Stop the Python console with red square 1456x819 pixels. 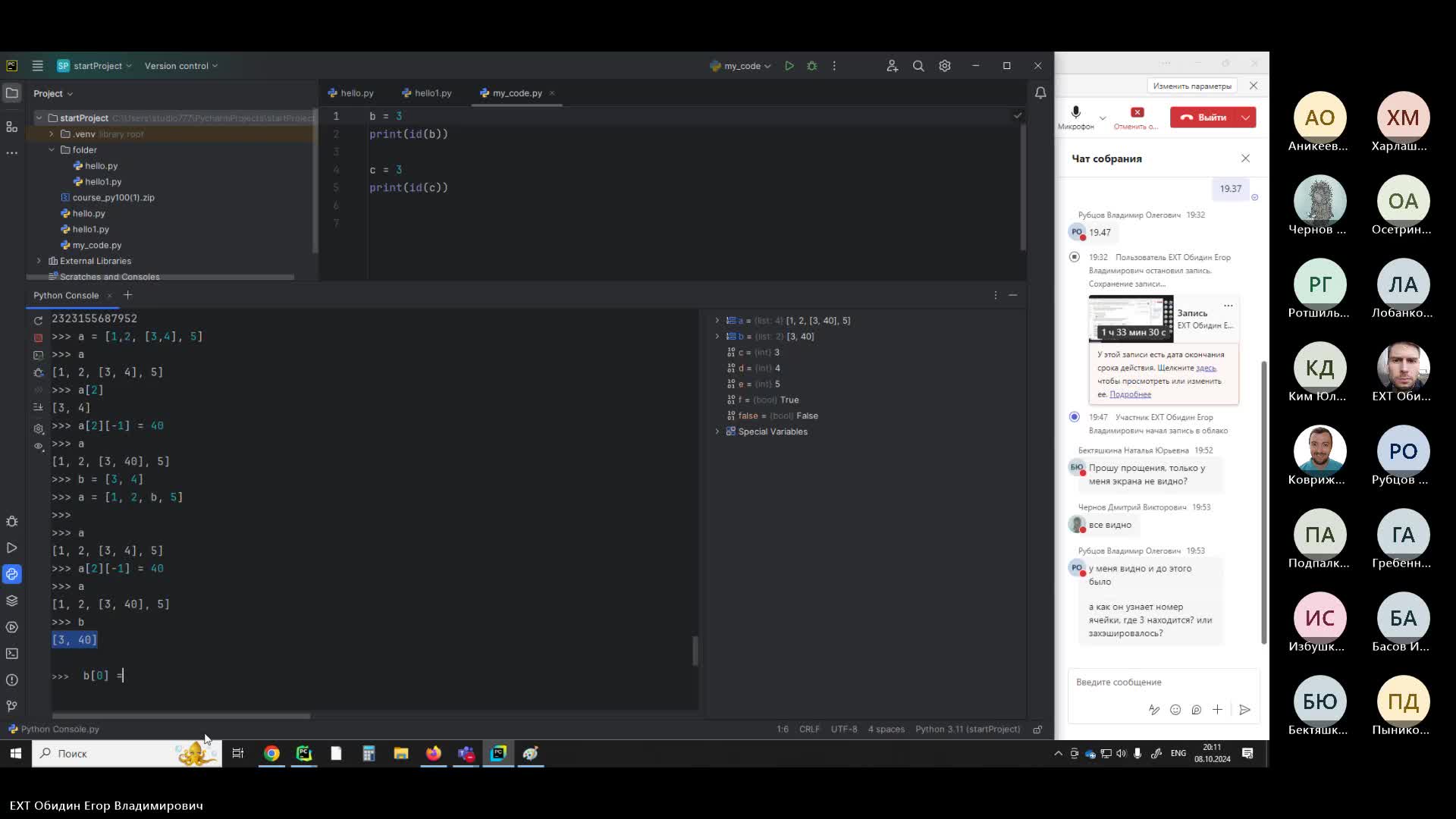click(x=39, y=337)
